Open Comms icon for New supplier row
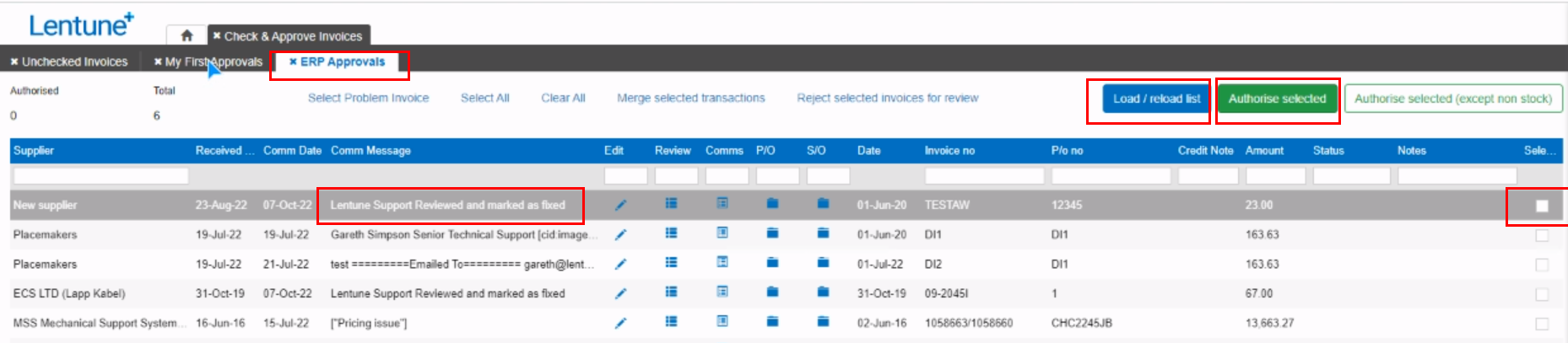This screenshot has width=1568, height=343. click(722, 203)
